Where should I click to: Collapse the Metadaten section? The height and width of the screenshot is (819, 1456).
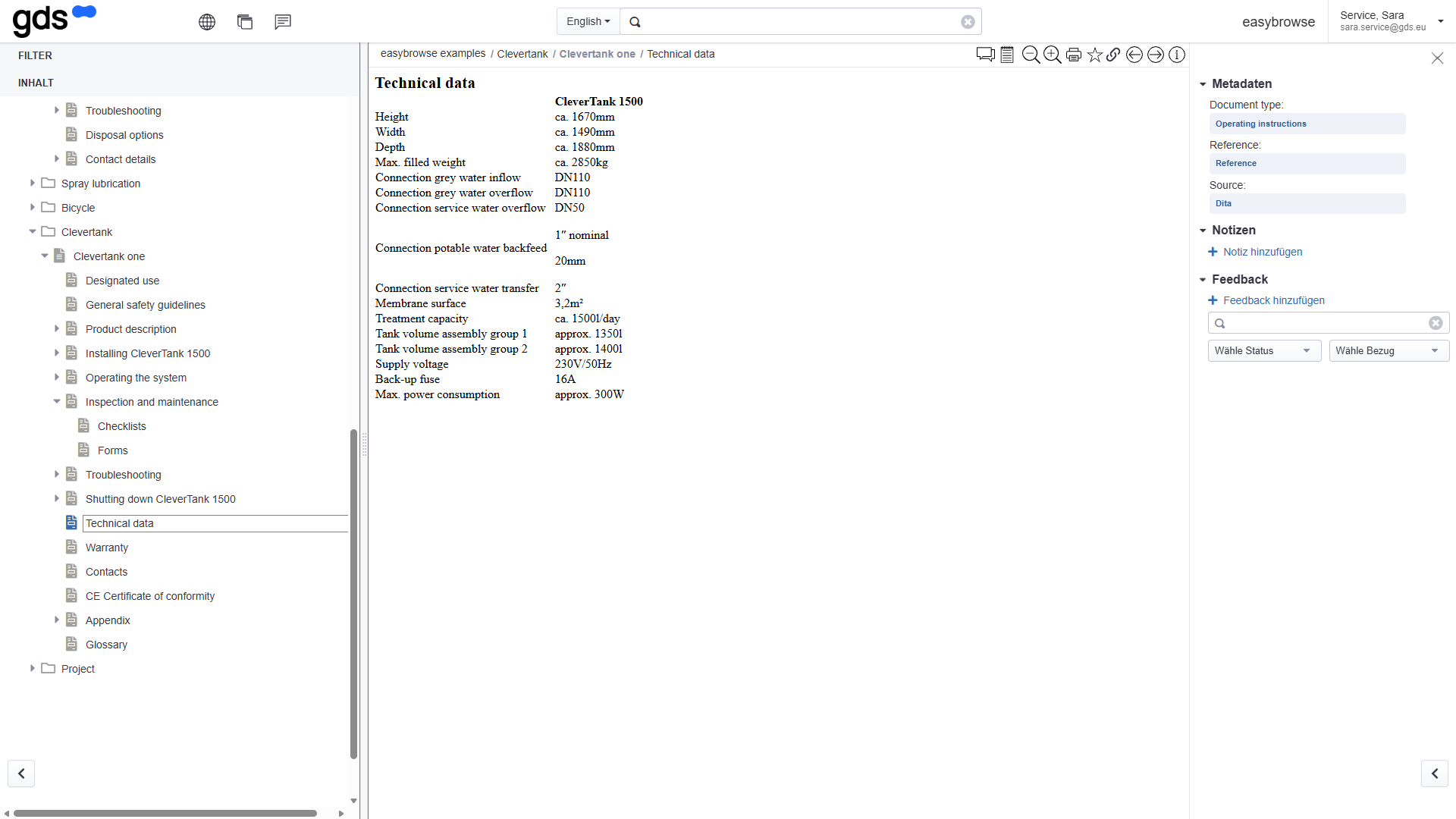pos(1203,84)
